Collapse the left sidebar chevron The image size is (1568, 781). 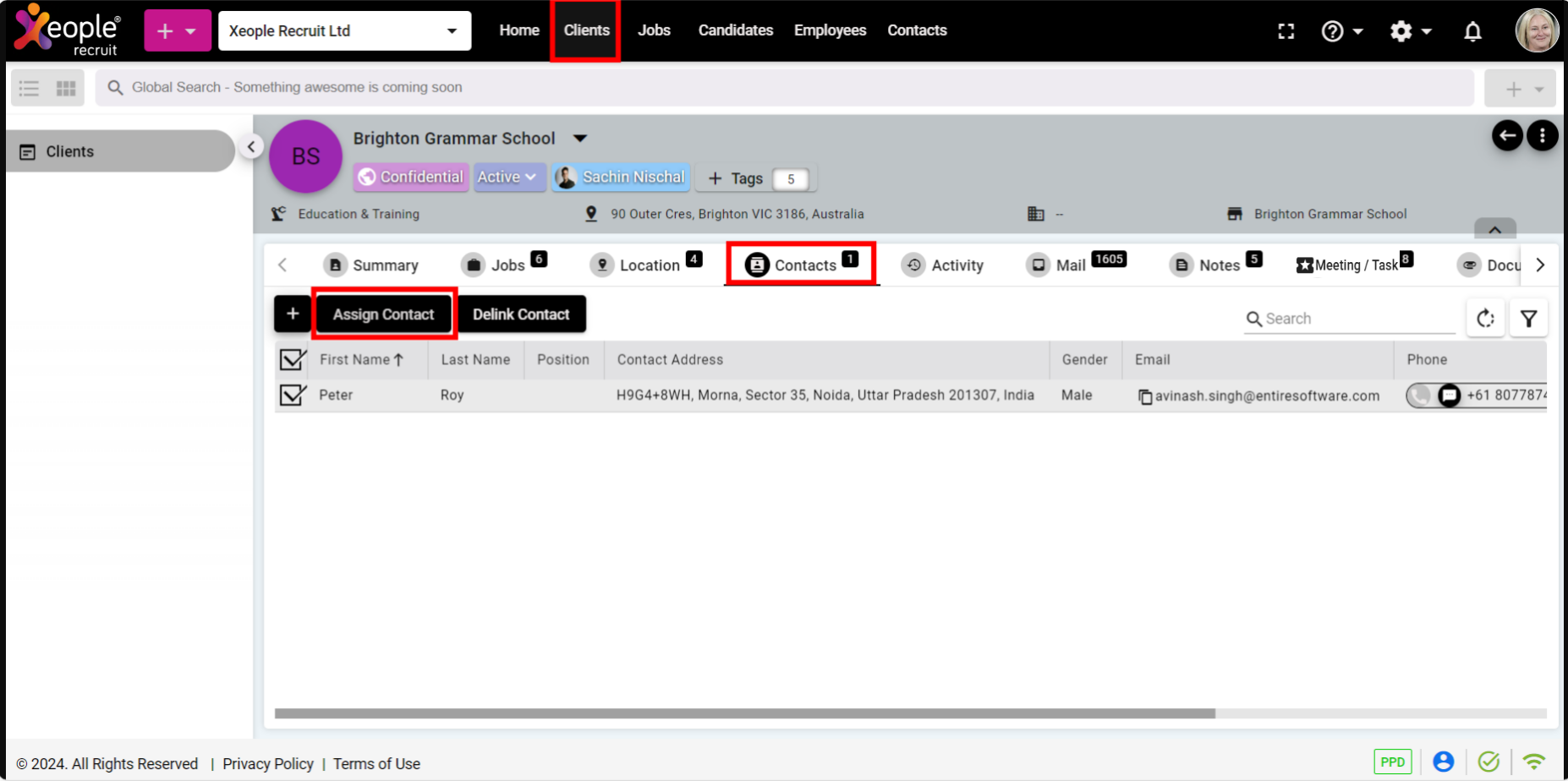click(251, 146)
